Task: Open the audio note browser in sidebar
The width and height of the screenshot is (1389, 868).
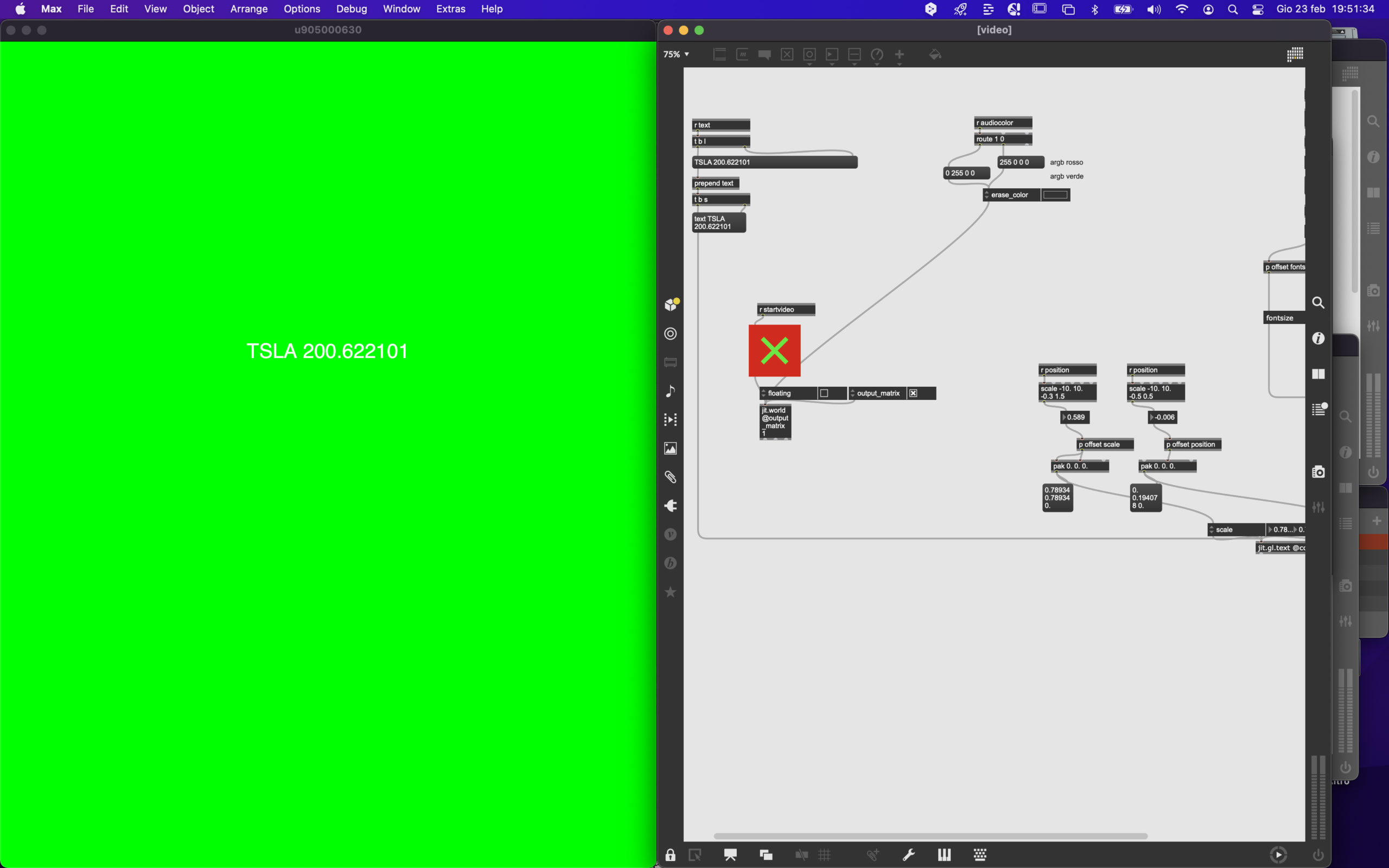Action: pyautogui.click(x=671, y=391)
